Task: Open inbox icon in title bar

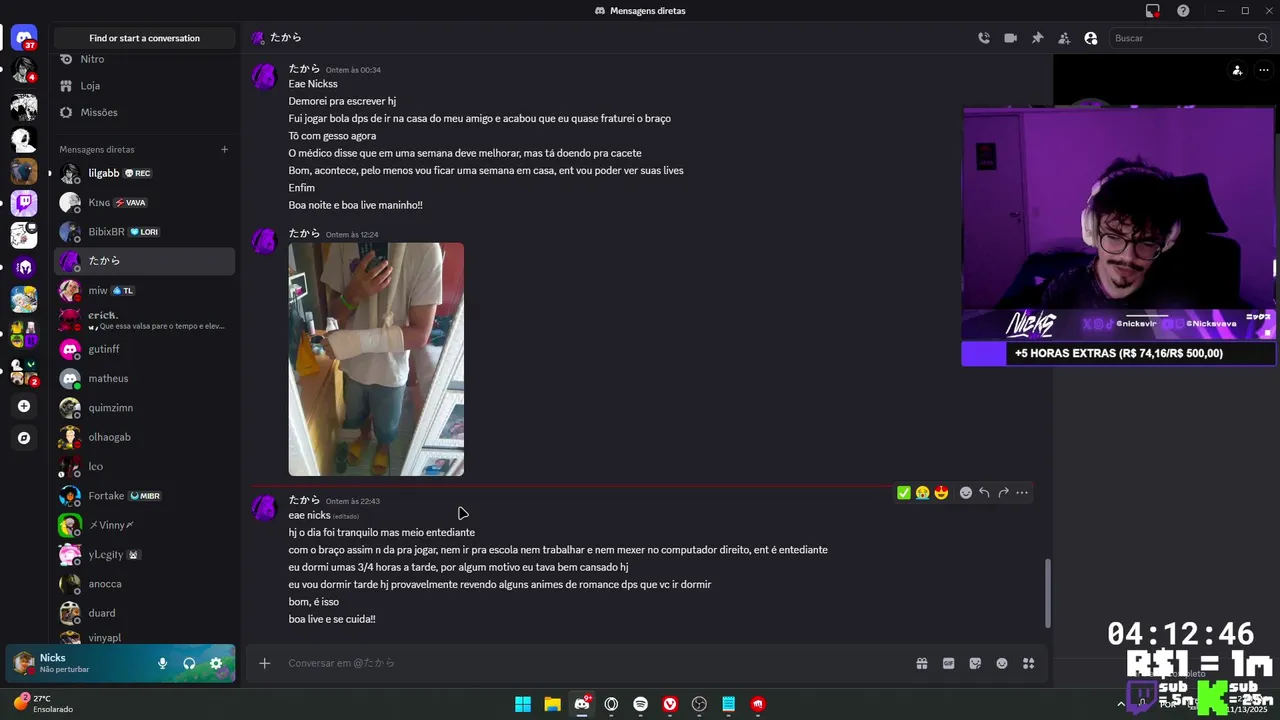Action: [1153, 11]
